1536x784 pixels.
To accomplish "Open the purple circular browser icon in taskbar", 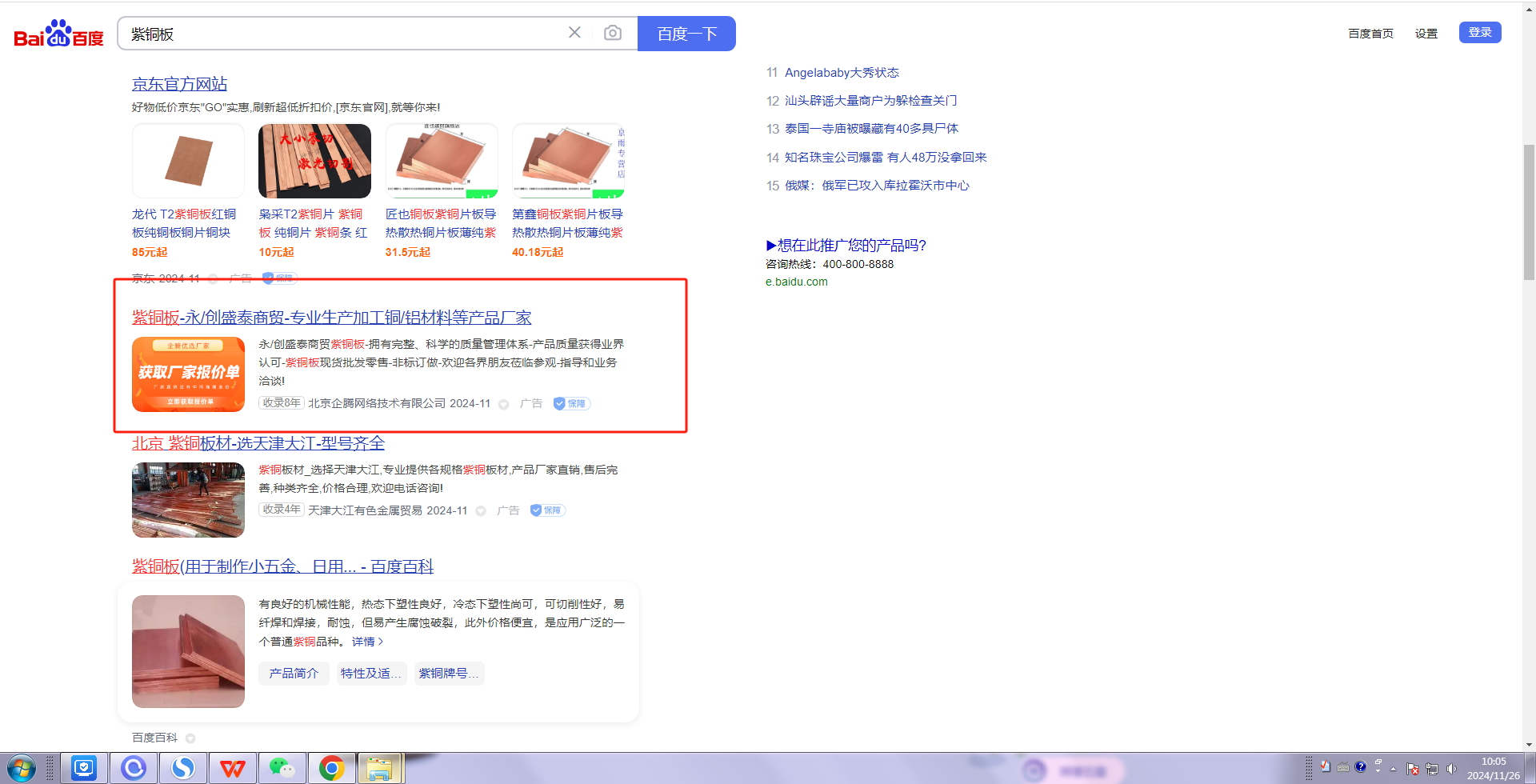I will coord(134,769).
